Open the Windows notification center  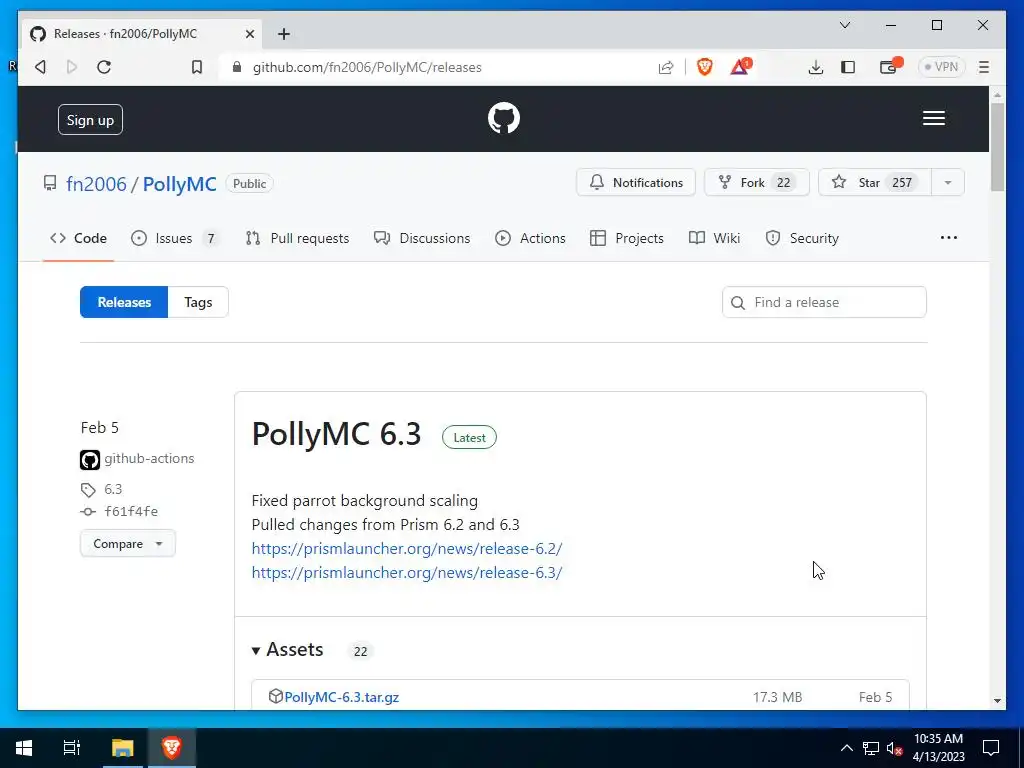click(x=991, y=748)
